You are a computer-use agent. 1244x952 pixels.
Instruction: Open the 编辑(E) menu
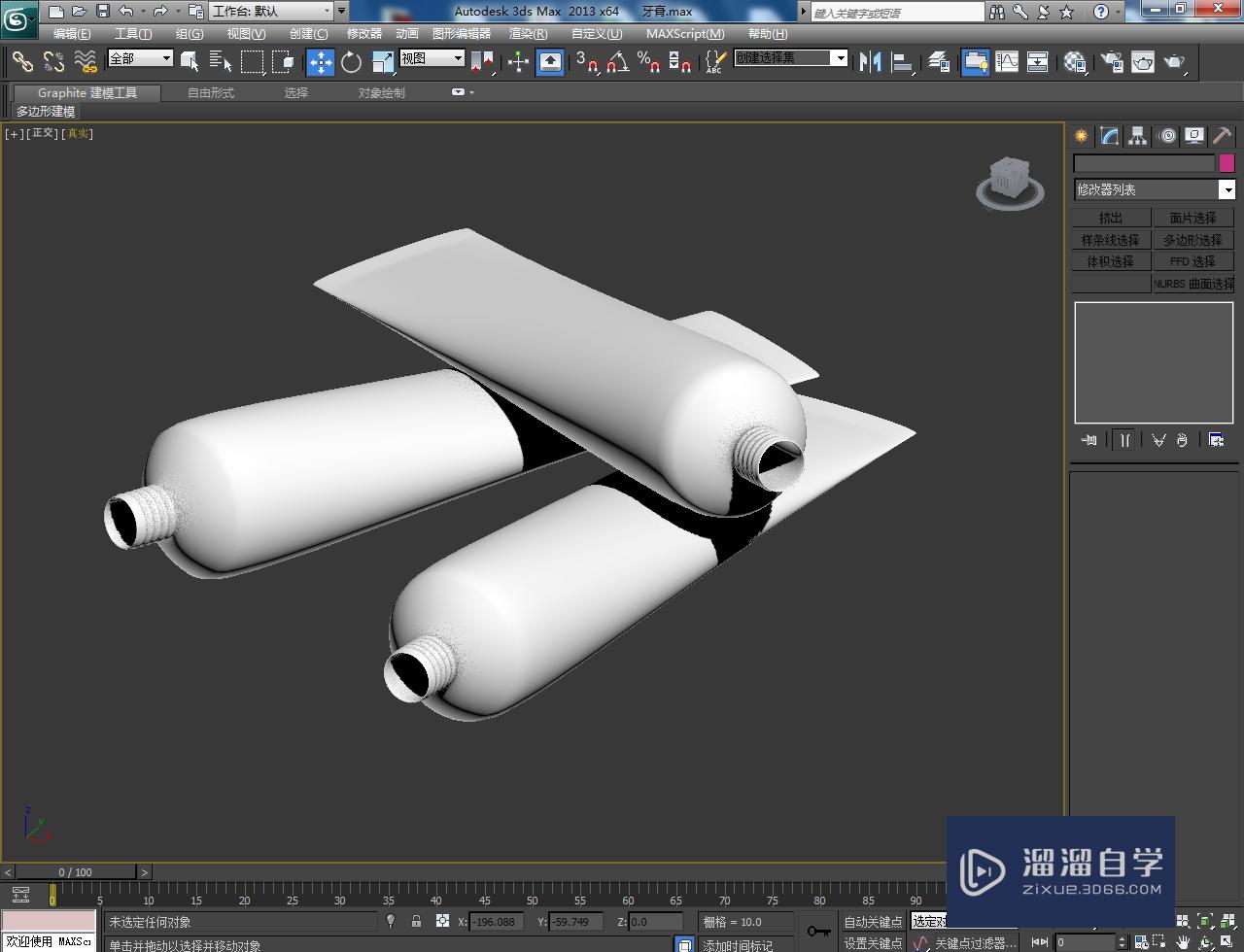tap(72, 33)
